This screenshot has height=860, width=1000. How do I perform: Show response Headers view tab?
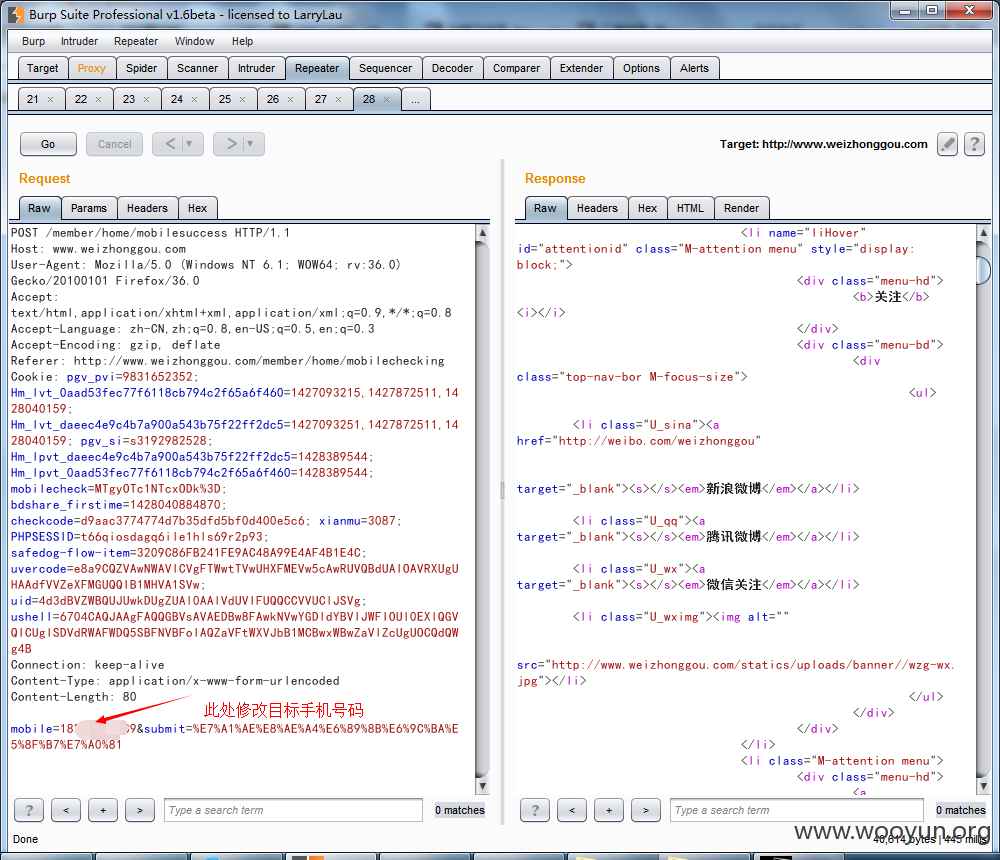click(x=597, y=209)
